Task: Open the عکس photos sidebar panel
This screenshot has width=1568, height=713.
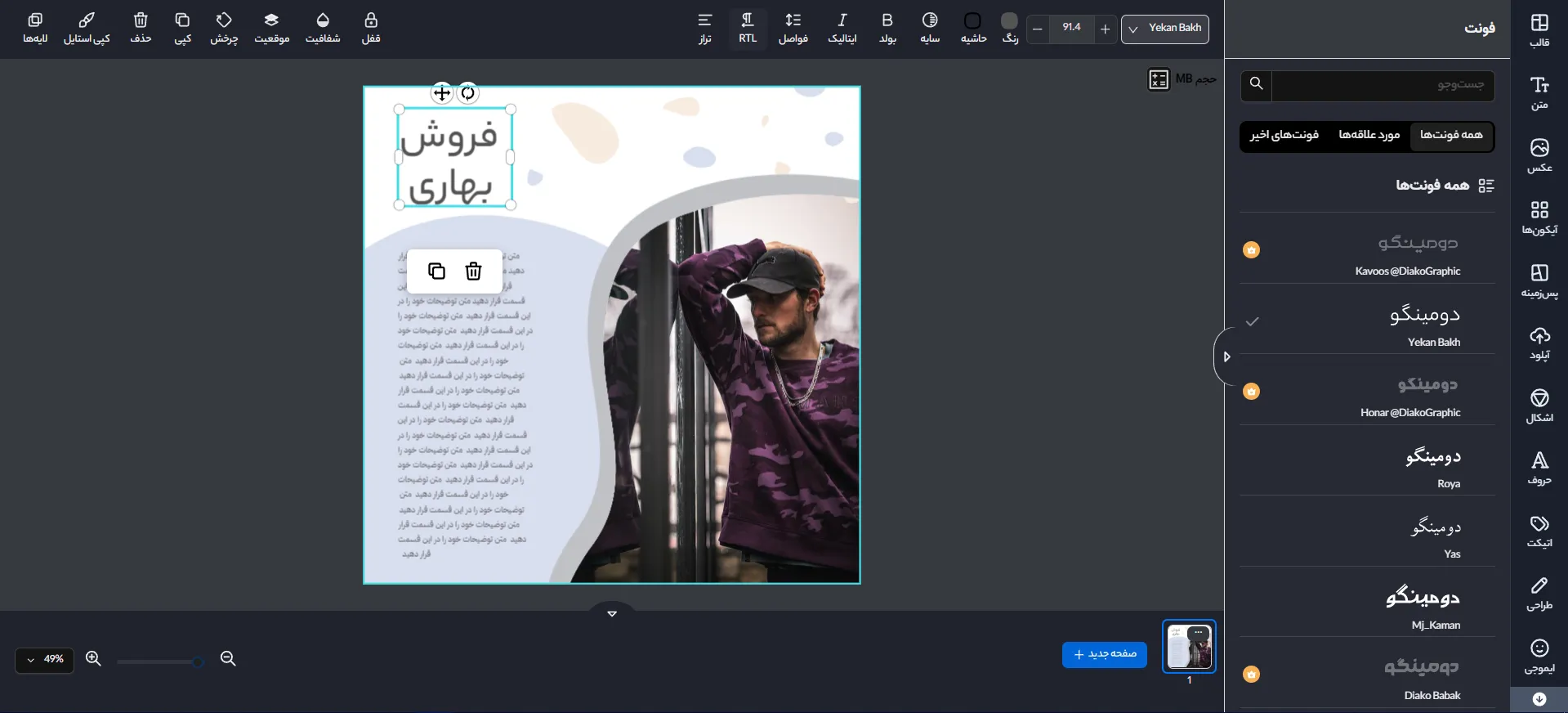Action: point(1539,155)
